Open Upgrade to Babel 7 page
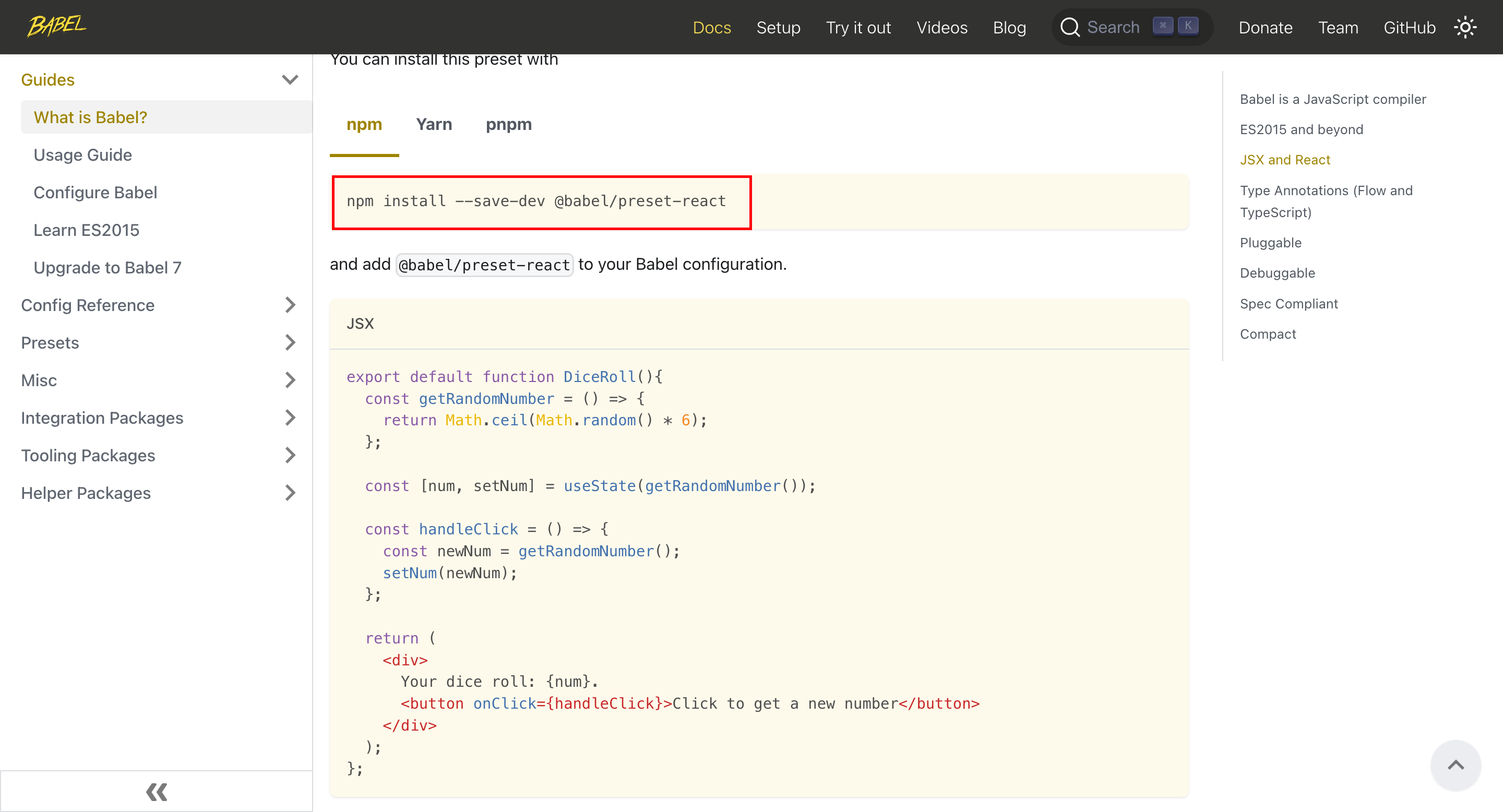The width and height of the screenshot is (1503, 812). [108, 268]
